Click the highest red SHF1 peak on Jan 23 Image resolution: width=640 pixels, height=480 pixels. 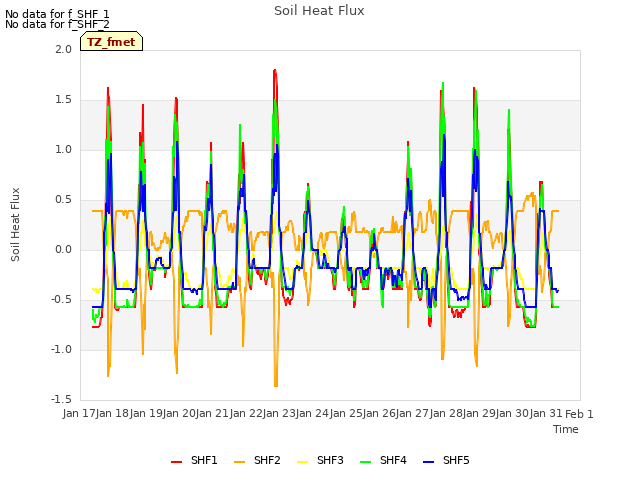tap(275, 70)
